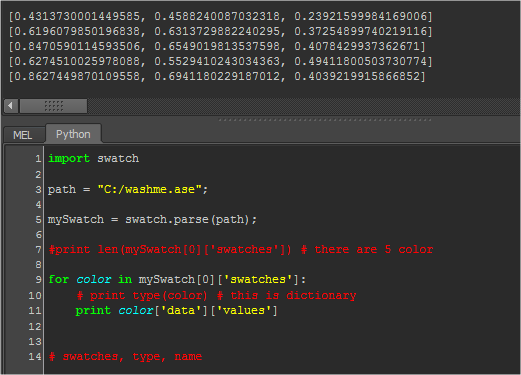Click the 'import swatch' code line
This screenshot has height=375, width=521.
click(x=94, y=158)
